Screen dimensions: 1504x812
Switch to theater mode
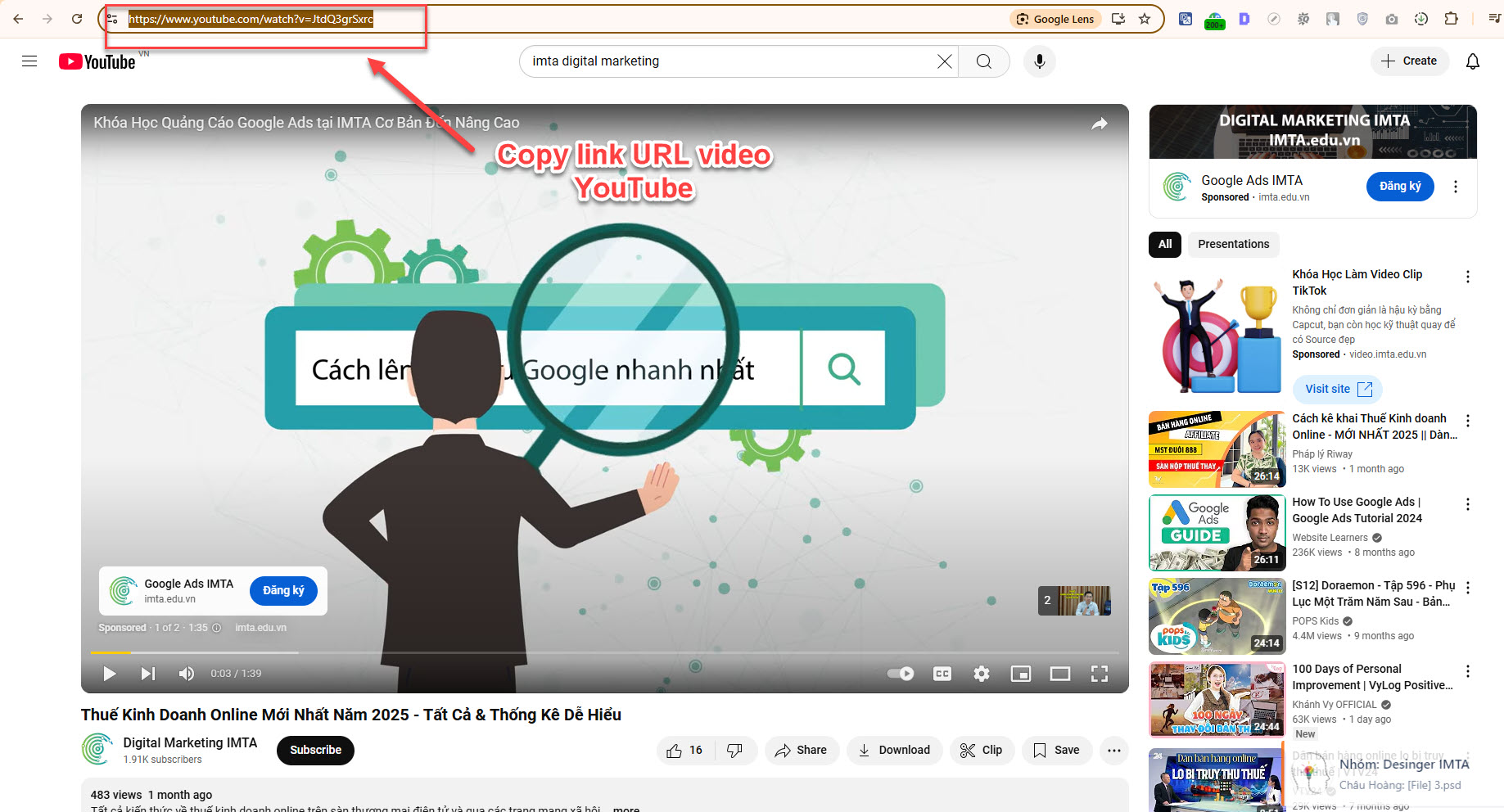1060,674
